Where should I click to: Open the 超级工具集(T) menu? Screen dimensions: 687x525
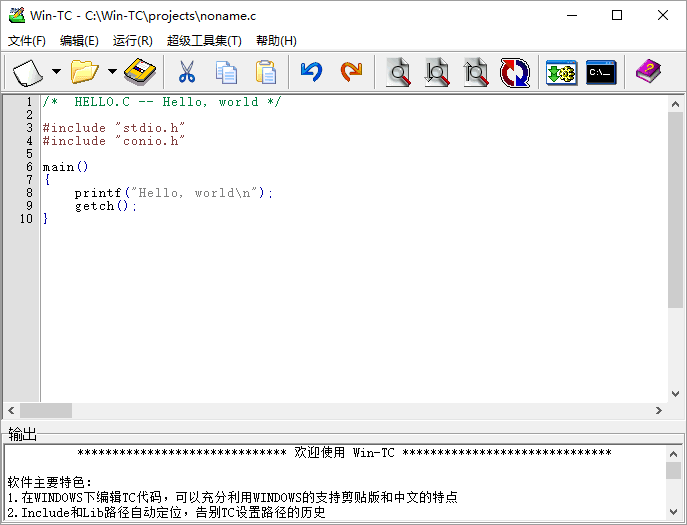point(204,41)
